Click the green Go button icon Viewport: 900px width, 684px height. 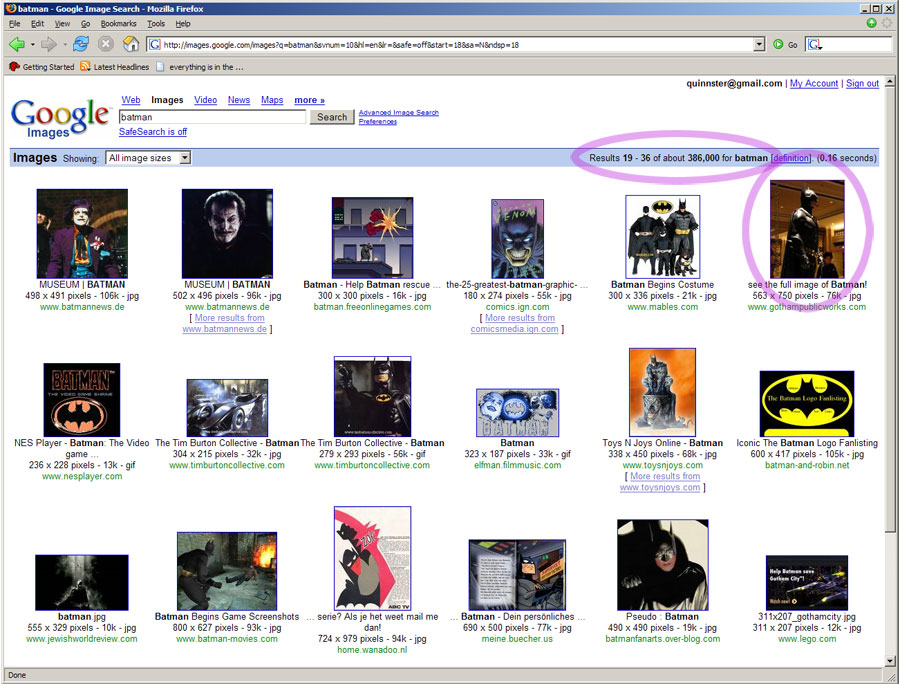pyautogui.click(x=778, y=44)
